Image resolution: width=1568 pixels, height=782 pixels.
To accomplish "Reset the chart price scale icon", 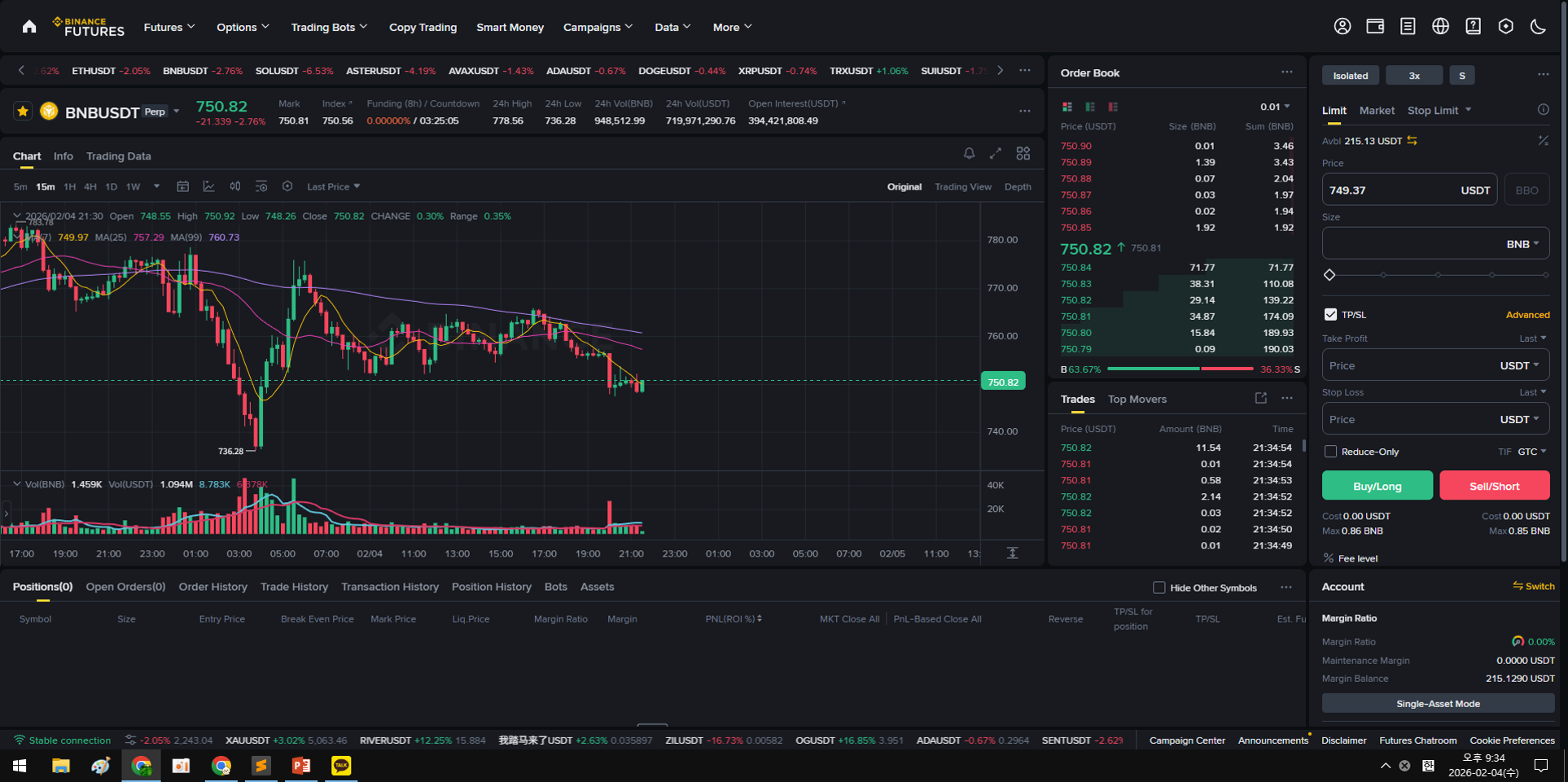I will click(1012, 553).
